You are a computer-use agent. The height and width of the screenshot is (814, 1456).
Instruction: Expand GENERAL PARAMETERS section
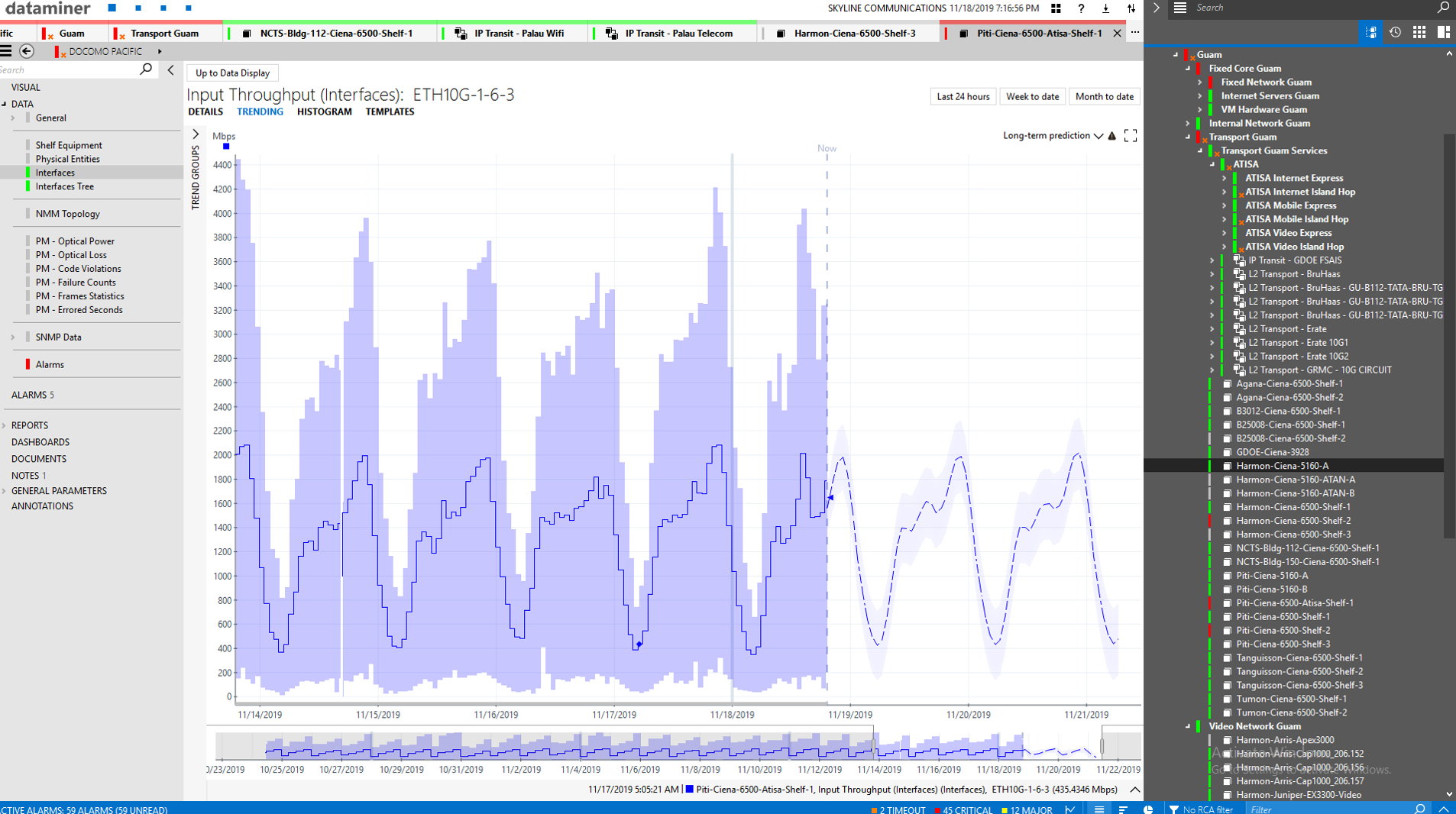coord(5,492)
